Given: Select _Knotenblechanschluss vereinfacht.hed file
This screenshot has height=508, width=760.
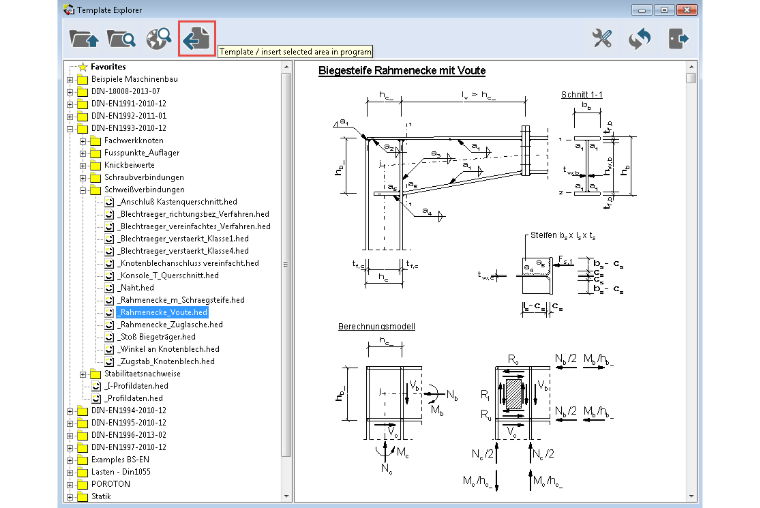Looking at the screenshot, I should pyautogui.click(x=189, y=263).
